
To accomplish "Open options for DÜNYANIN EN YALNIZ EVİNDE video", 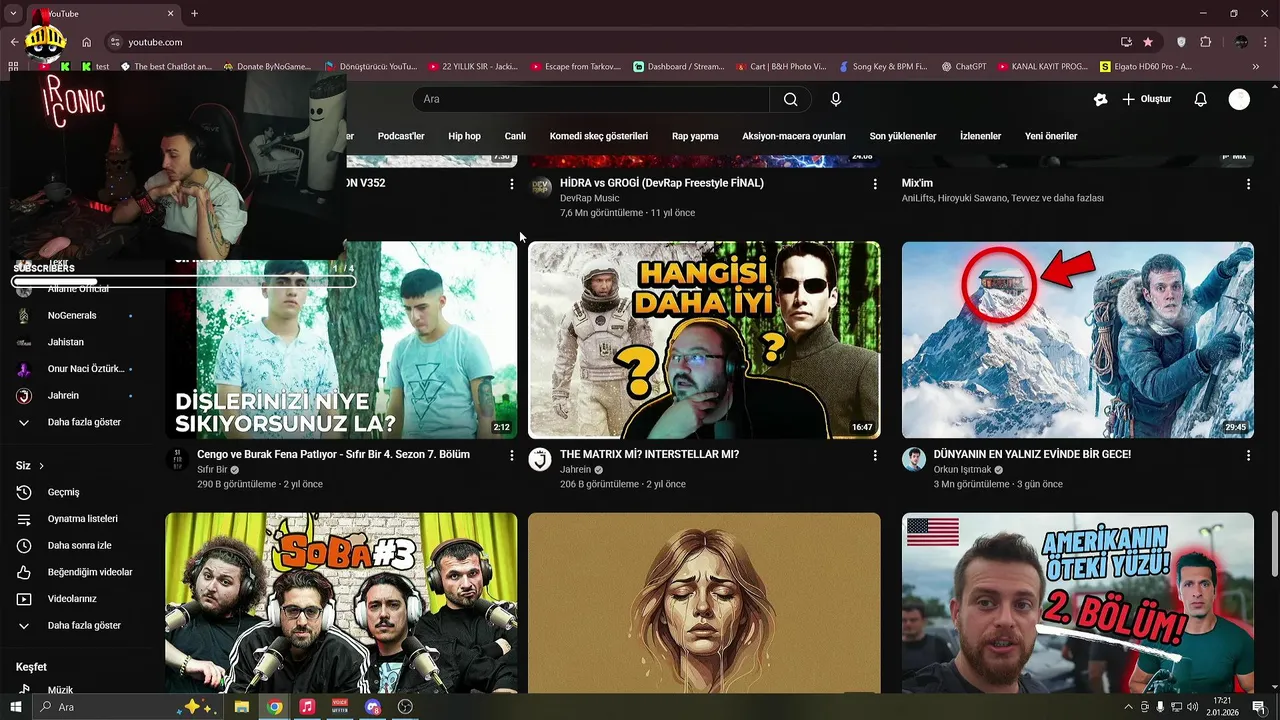I will click(x=1248, y=455).
